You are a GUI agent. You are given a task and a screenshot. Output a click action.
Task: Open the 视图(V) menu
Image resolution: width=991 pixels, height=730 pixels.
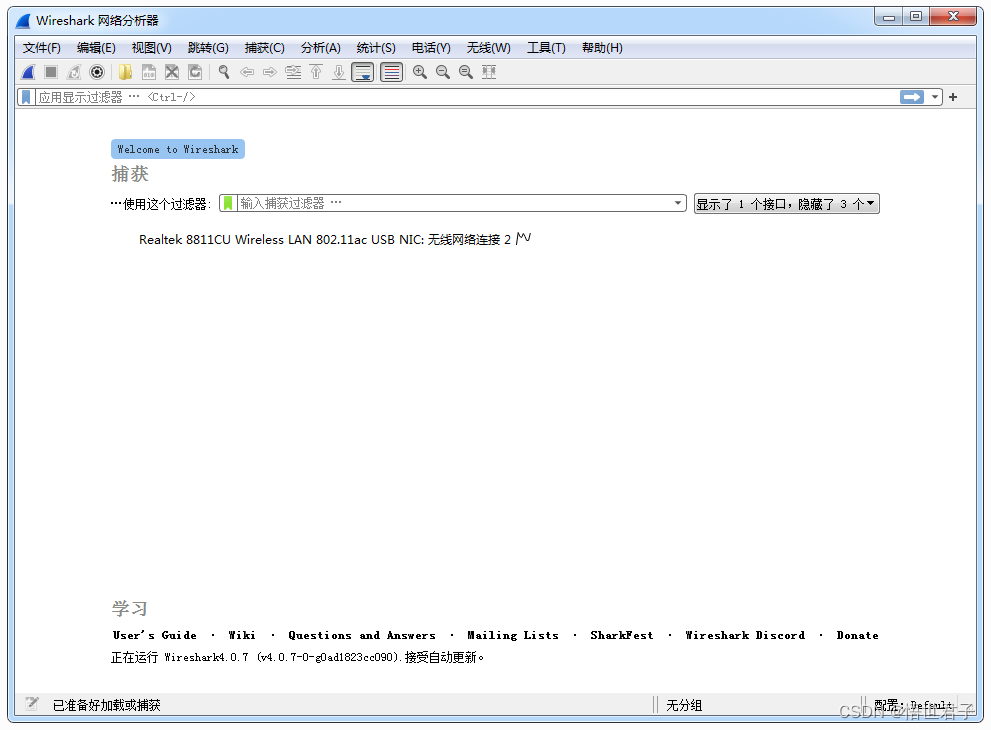tap(152, 48)
